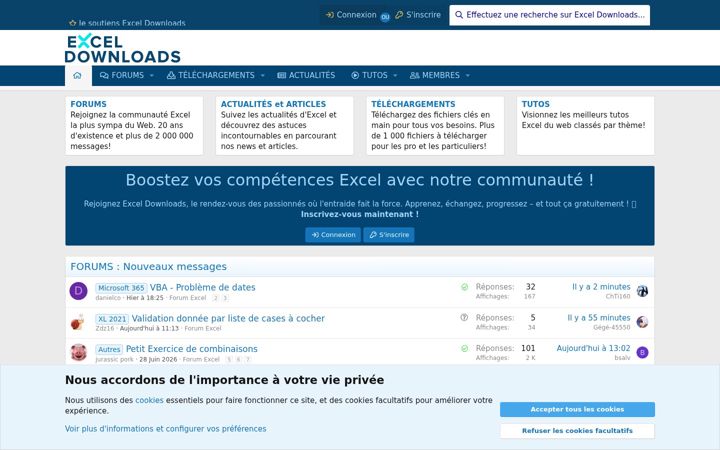Open Petit Exercice de combinaisons thread
This screenshot has width=720, height=450.
(191, 349)
